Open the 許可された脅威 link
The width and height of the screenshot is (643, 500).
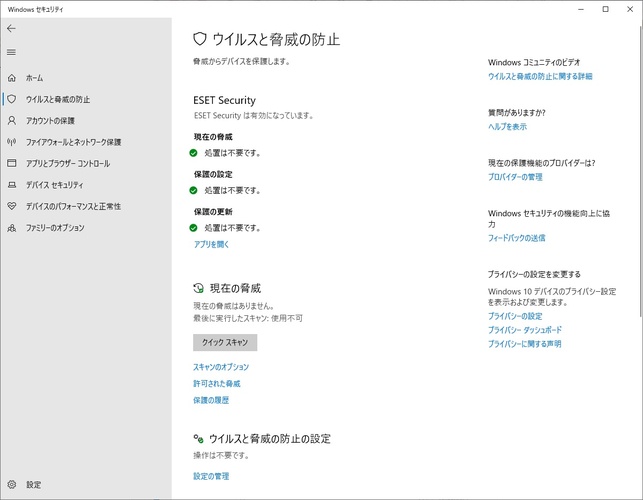pyautogui.click(x=217, y=384)
